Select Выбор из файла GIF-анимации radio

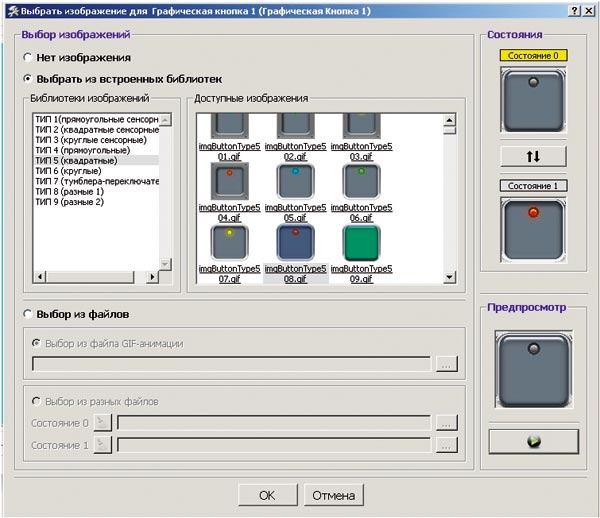pyautogui.click(x=36, y=343)
